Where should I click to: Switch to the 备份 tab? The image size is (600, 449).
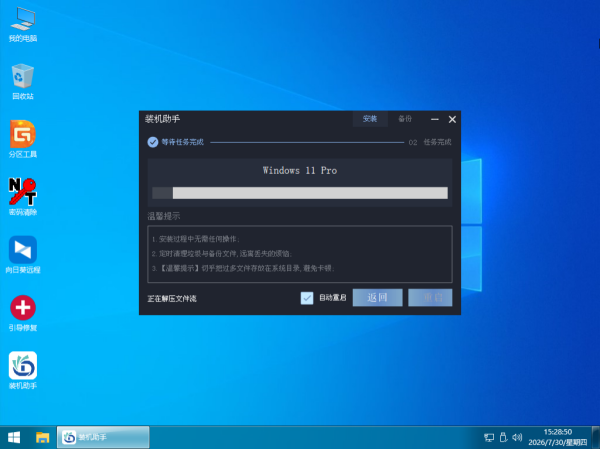(405, 119)
